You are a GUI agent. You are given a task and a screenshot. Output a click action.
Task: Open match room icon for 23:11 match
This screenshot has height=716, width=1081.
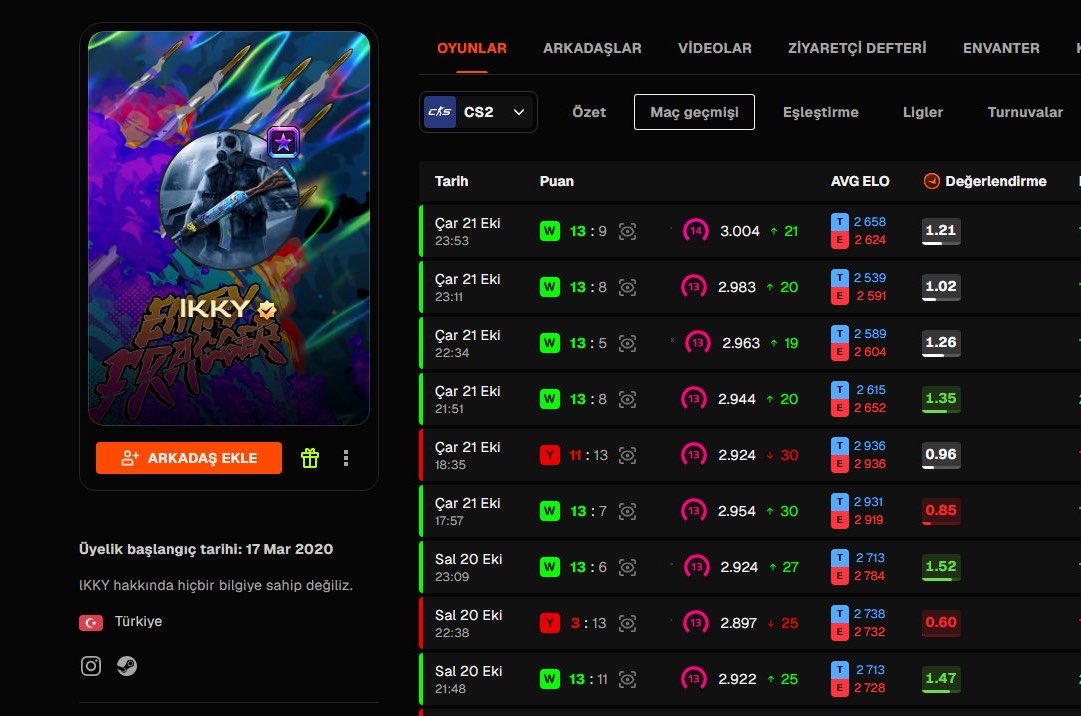click(x=627, y=287)
